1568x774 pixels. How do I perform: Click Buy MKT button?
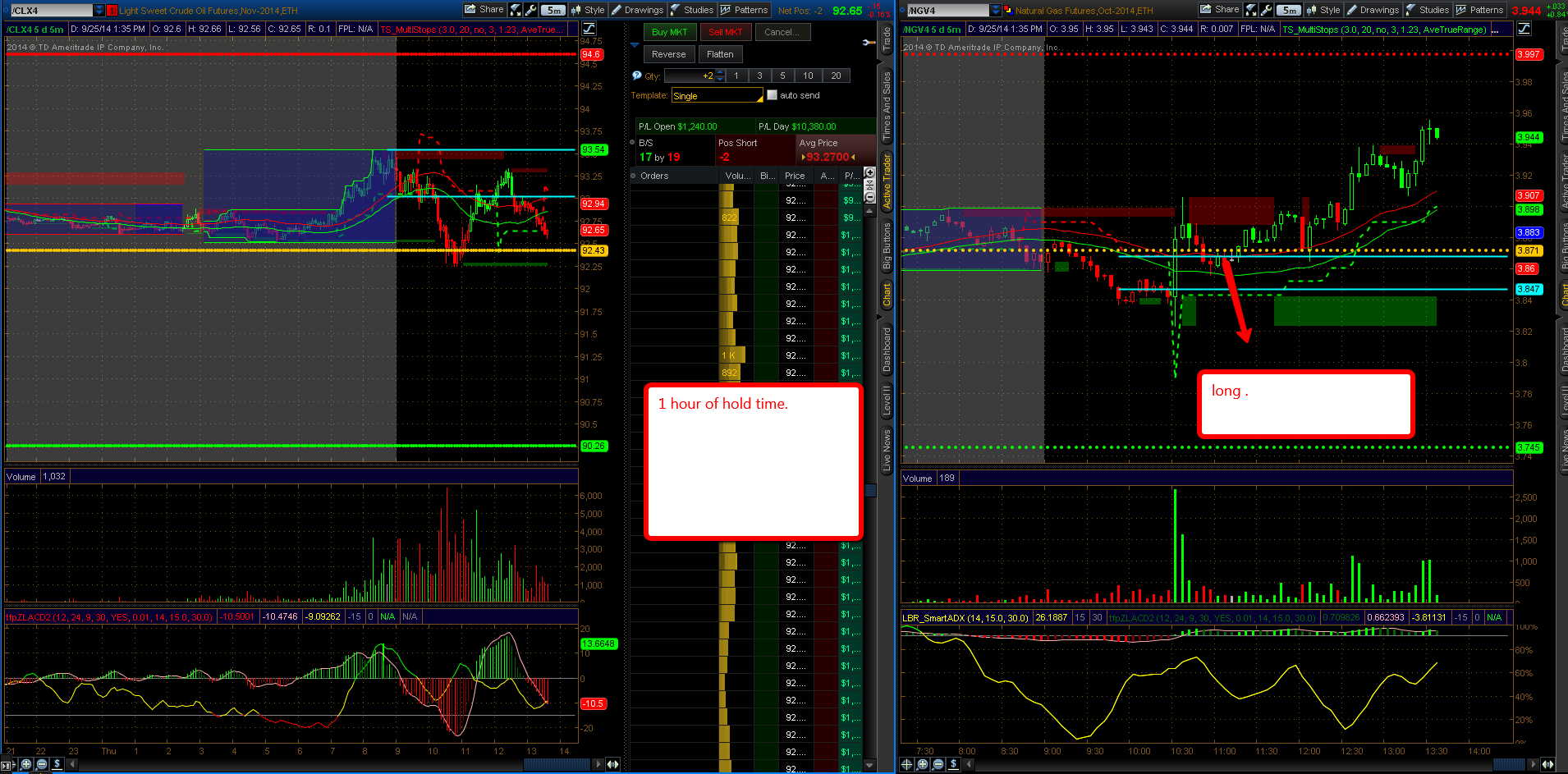[670, 32]
